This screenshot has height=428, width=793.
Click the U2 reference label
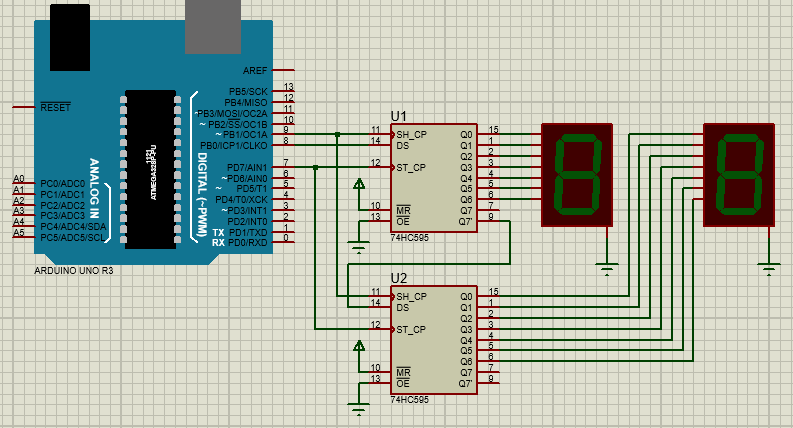(x=400, y=277)
